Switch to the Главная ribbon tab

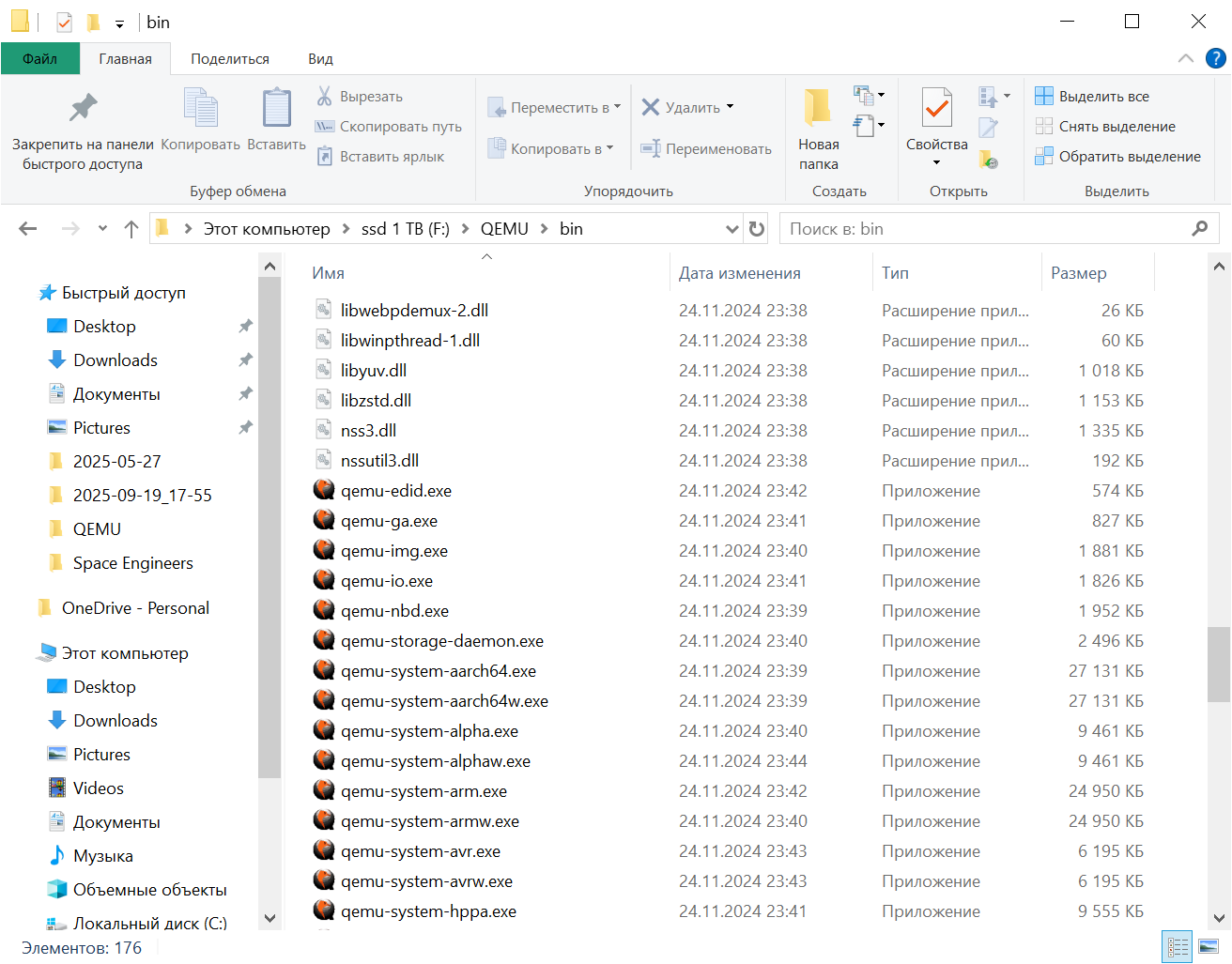(x=125, y=58)
